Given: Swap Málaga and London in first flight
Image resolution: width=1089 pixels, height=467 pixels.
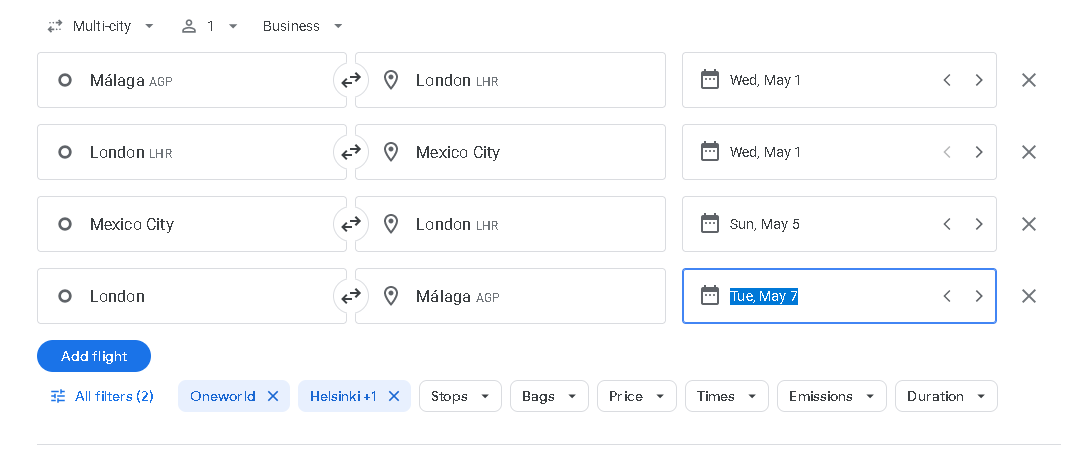Looking at the screenshot, I should (351, 80).
